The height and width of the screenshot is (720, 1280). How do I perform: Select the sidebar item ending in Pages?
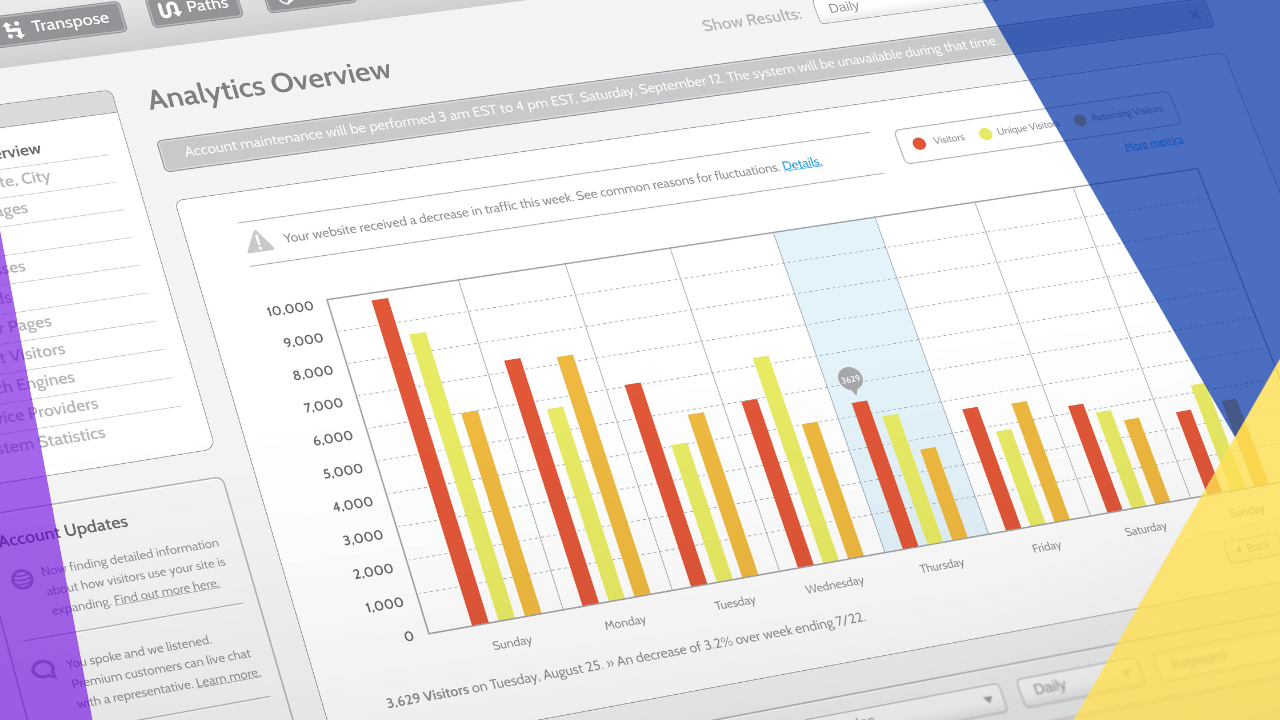point(26,325)
